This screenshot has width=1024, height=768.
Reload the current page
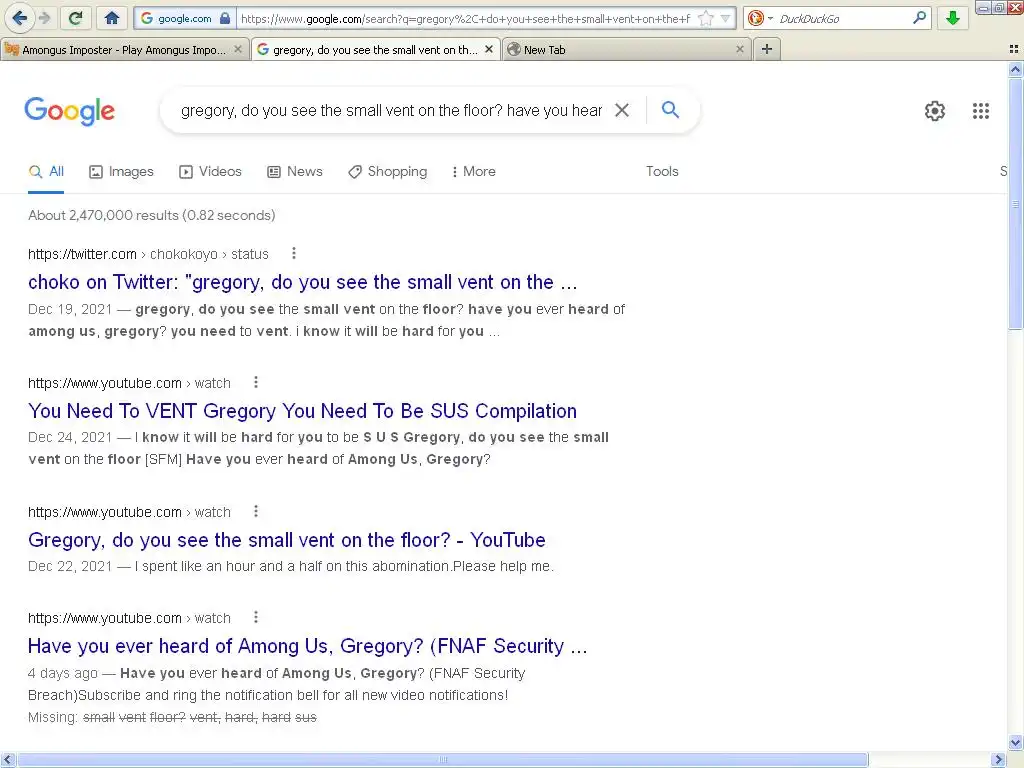(76, 18)
